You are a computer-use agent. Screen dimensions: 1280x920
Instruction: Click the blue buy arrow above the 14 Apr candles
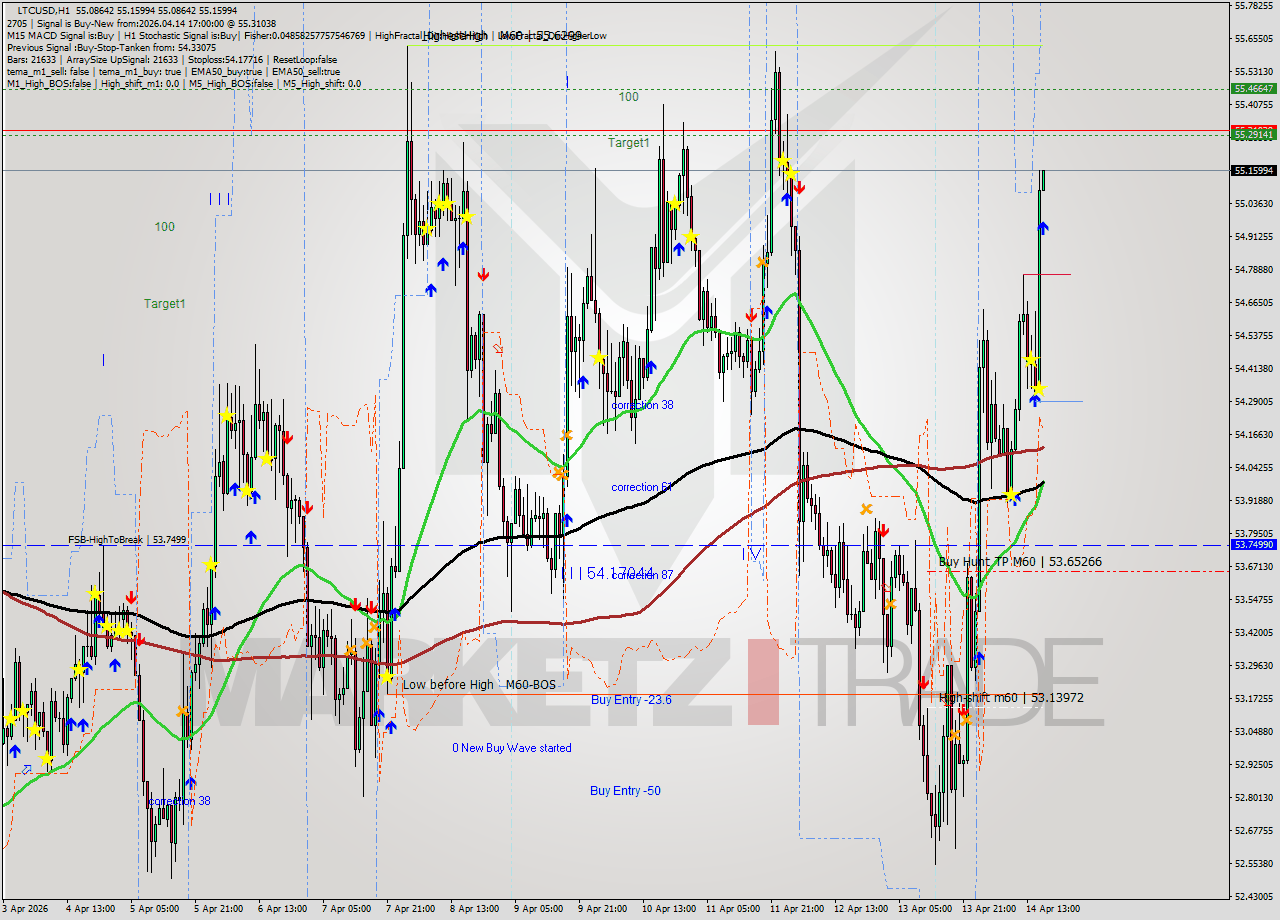[1042, 227]
